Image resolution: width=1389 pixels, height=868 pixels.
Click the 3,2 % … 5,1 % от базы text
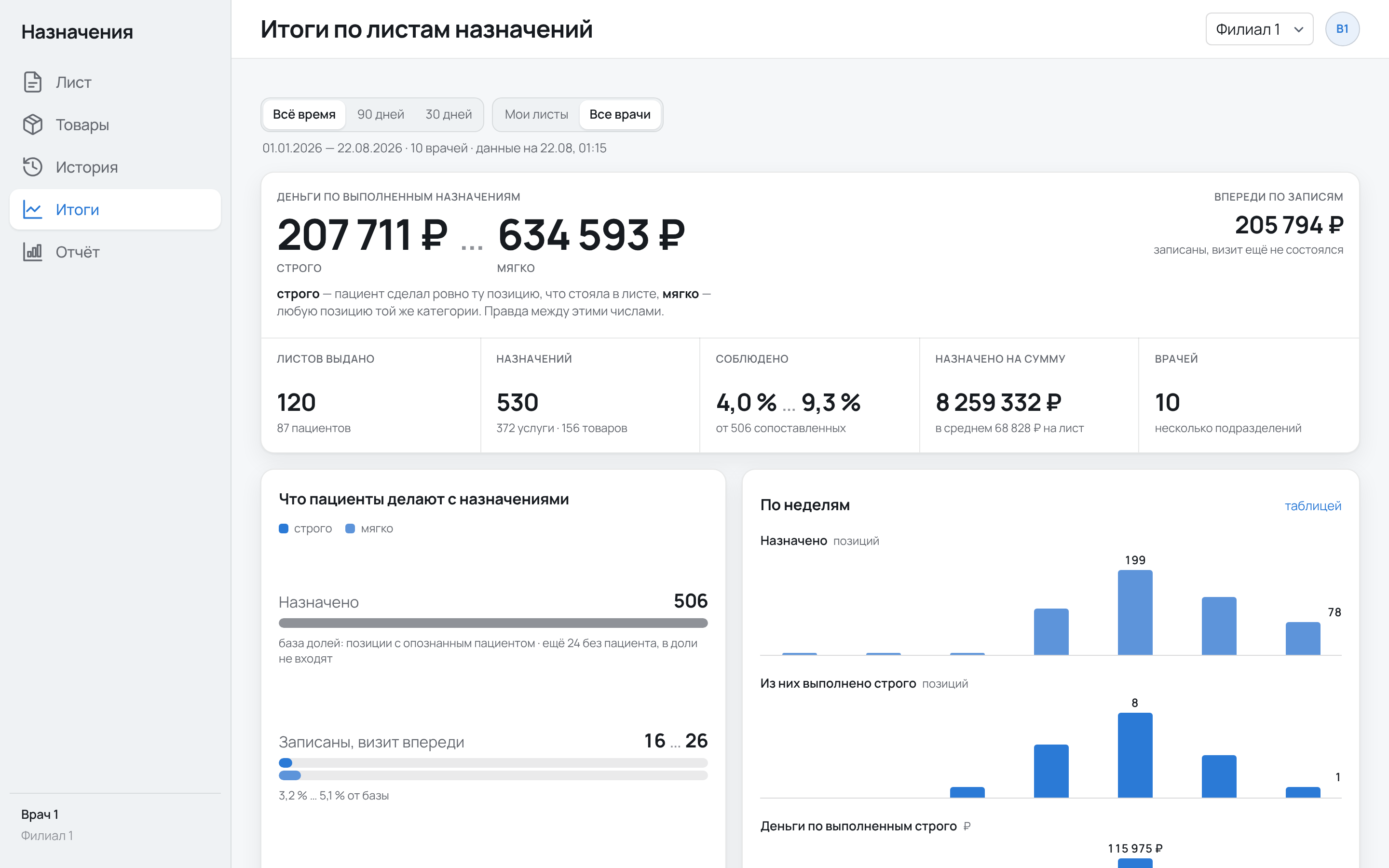tap(333, 796)
